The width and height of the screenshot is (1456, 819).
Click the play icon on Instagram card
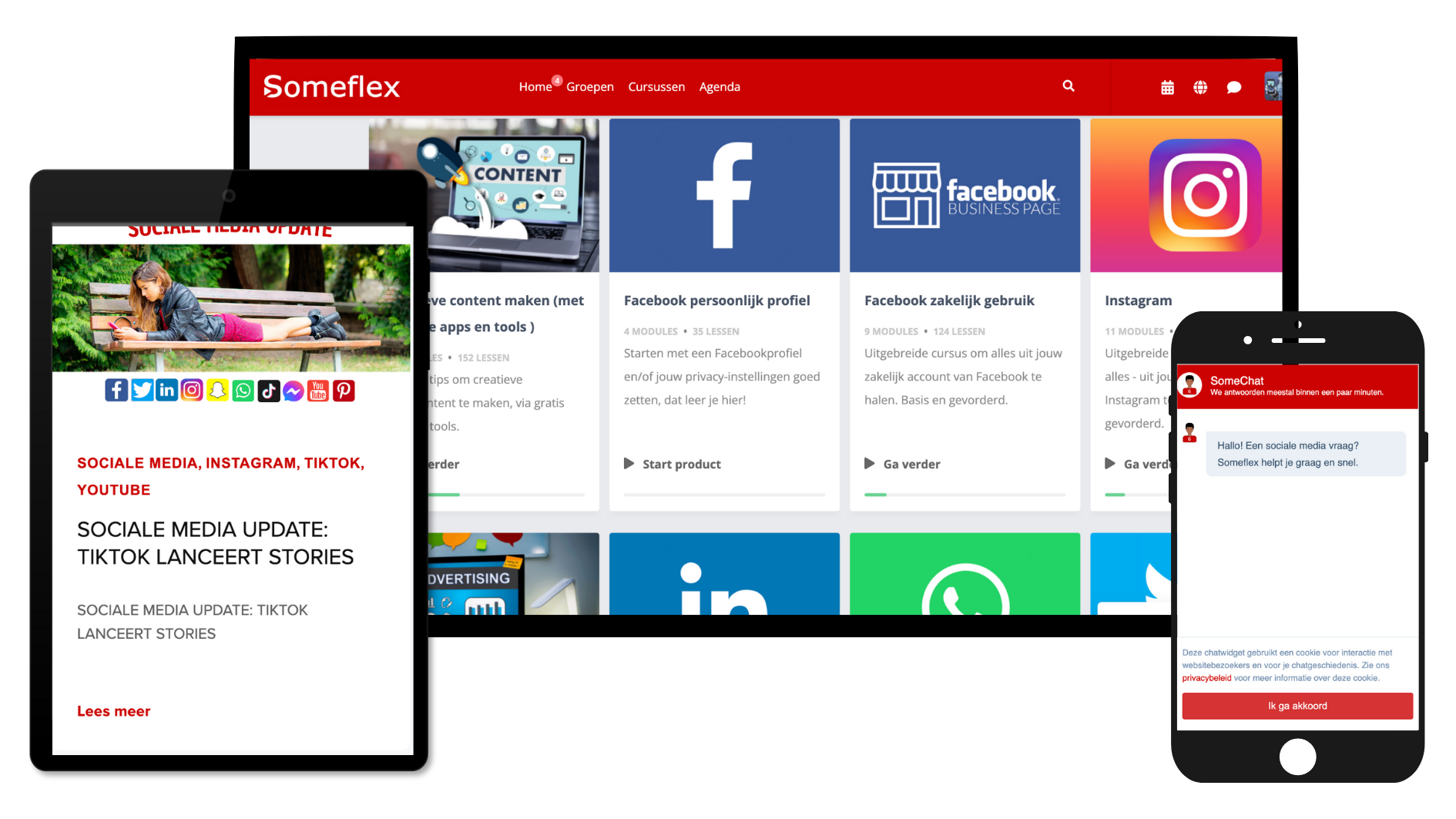click(1109, 464)
